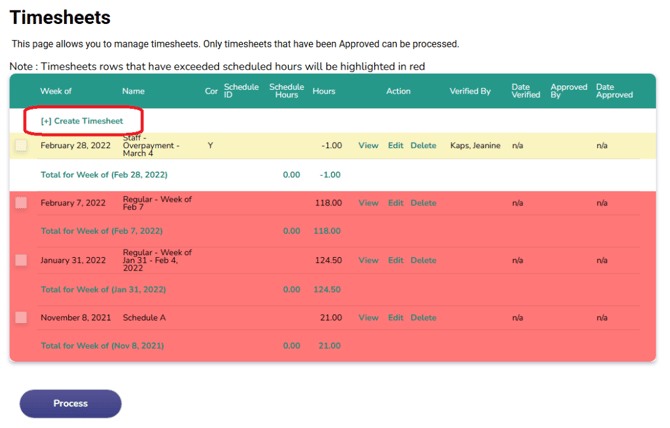View the Schedule A timesheet

[368, 318]
